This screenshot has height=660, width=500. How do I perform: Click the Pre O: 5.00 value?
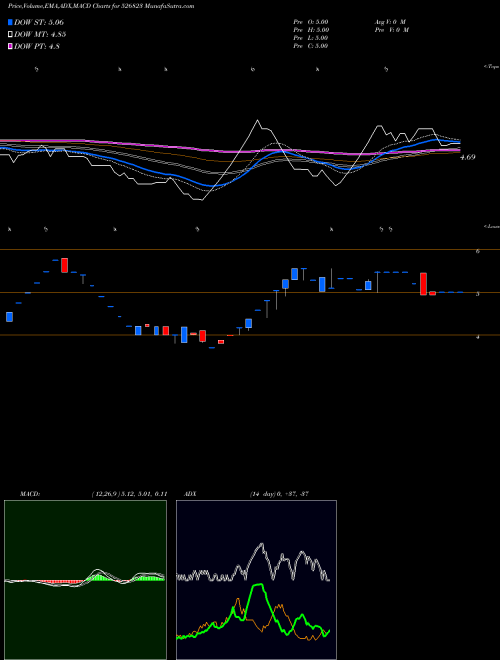pyautogui.click(x=311, y=21)
